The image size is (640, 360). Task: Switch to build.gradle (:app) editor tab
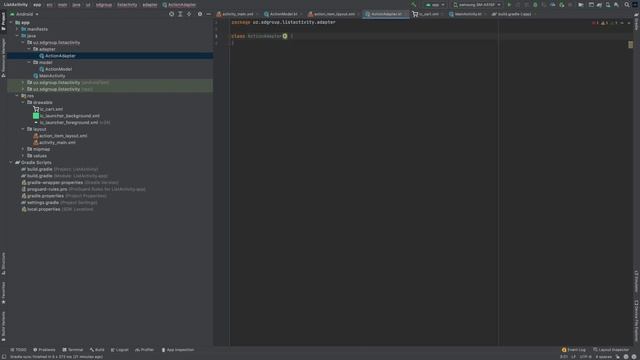pos(512,14)
